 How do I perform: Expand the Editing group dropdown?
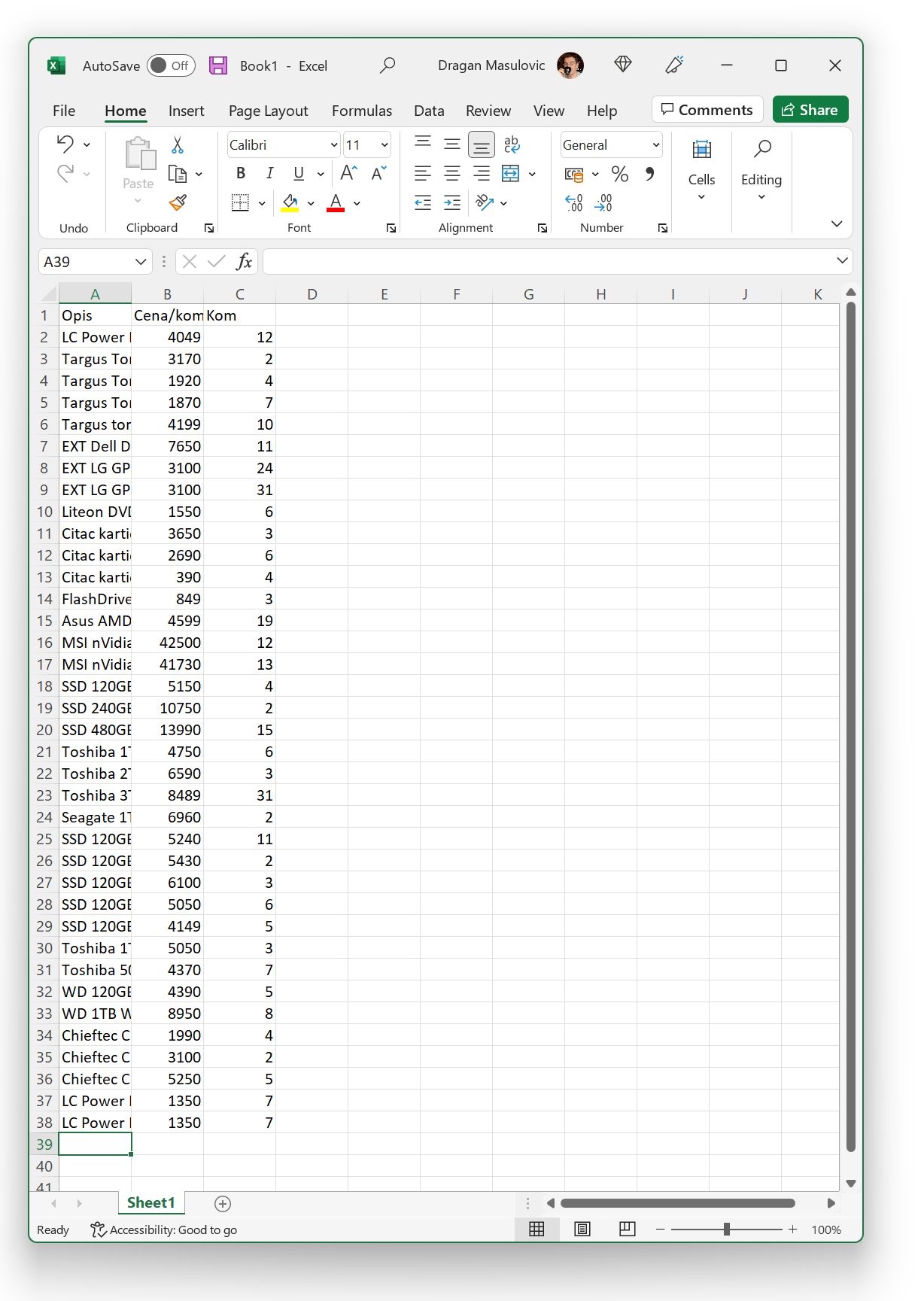point(761,197)
